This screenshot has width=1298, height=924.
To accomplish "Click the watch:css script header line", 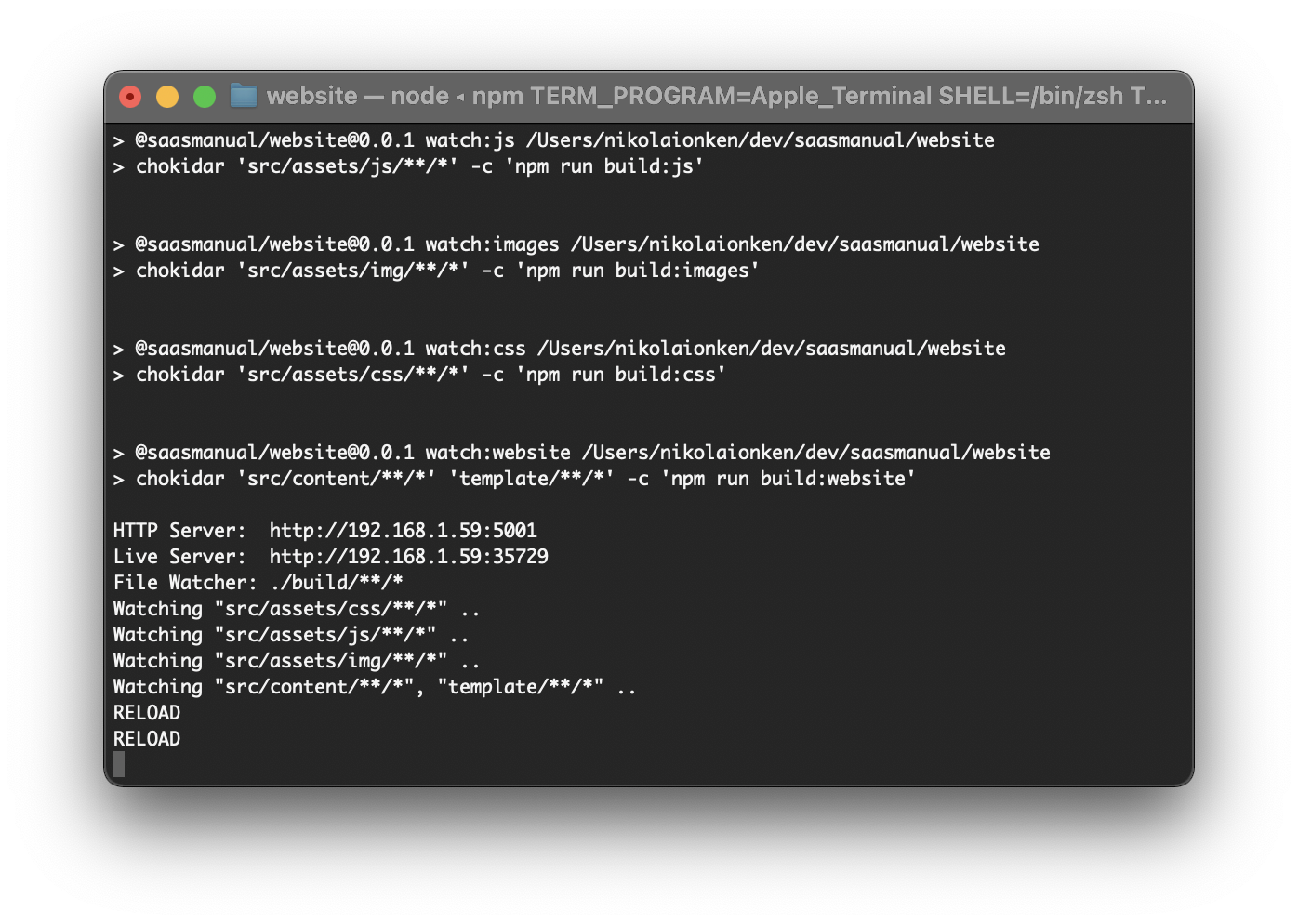I will tap(560, 349).
